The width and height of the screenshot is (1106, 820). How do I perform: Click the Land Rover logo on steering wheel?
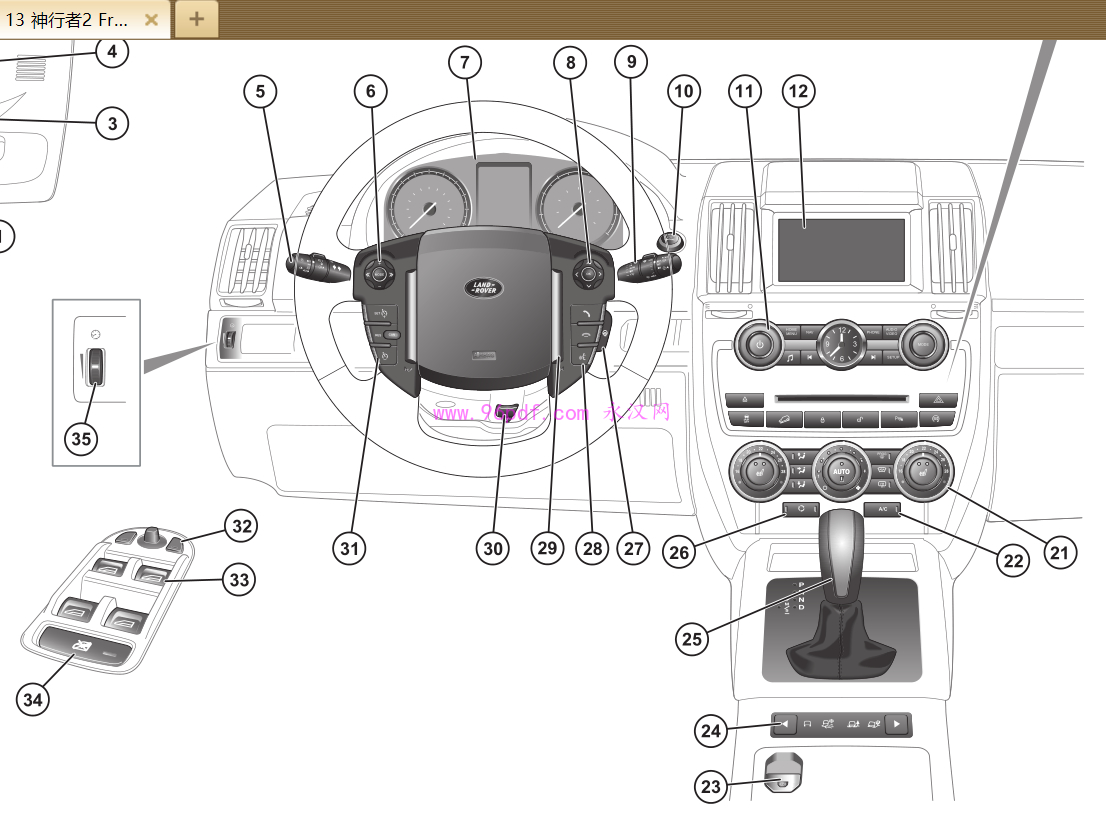tap(483, 288)
